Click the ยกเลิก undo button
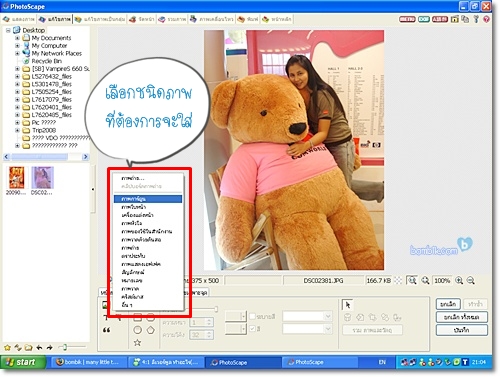The image size is (500, 377). coord(448,304)
